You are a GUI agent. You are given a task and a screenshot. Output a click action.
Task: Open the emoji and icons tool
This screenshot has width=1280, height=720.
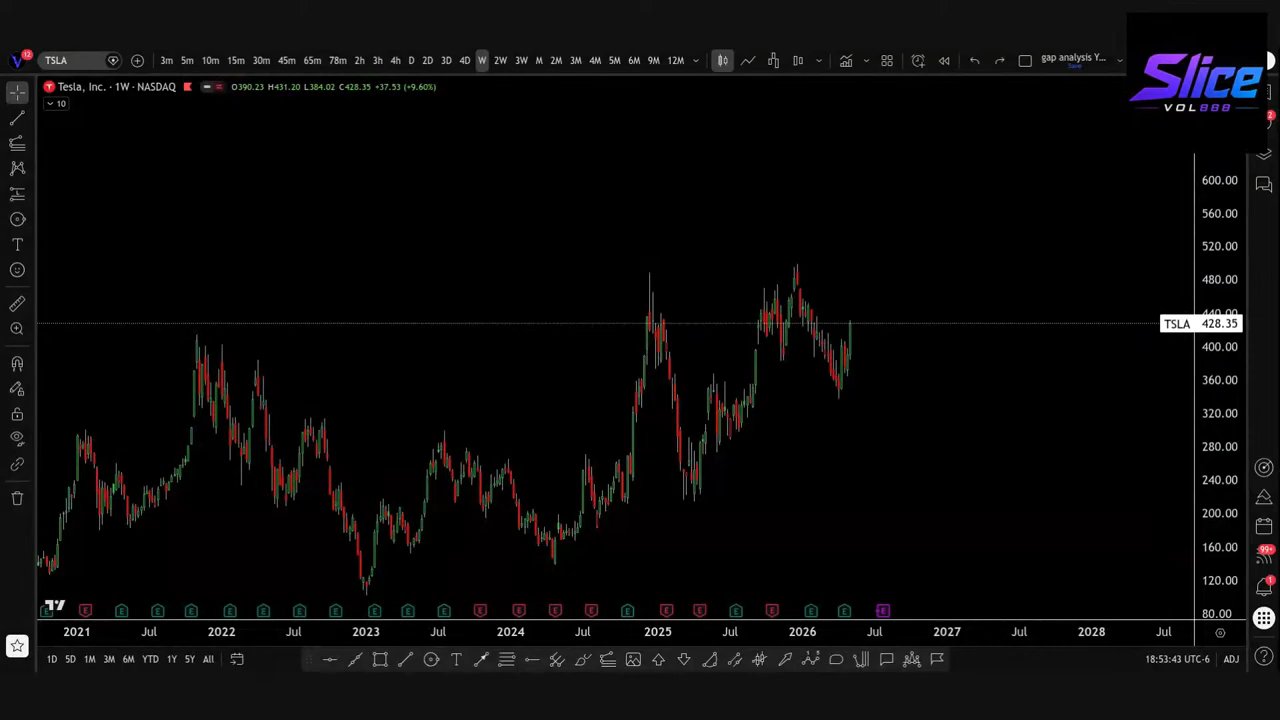[17, 270]
